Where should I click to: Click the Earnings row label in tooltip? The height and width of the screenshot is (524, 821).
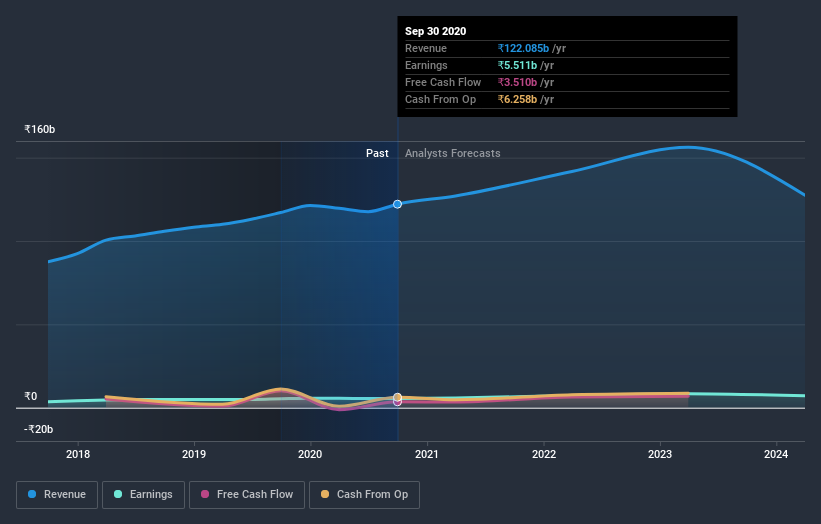click(x=426, y=65)
